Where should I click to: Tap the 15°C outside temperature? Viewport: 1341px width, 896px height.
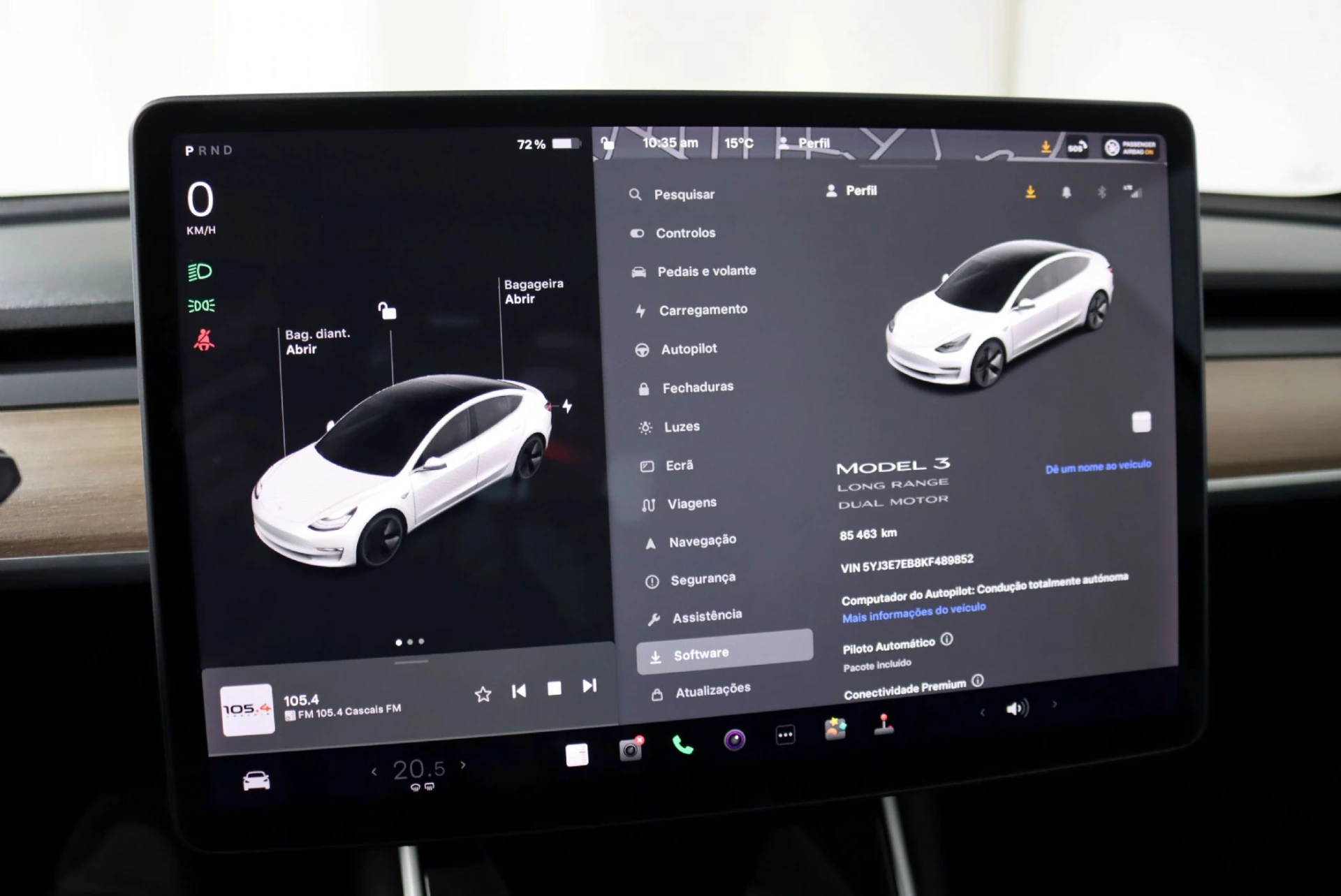tap(739, 143)
